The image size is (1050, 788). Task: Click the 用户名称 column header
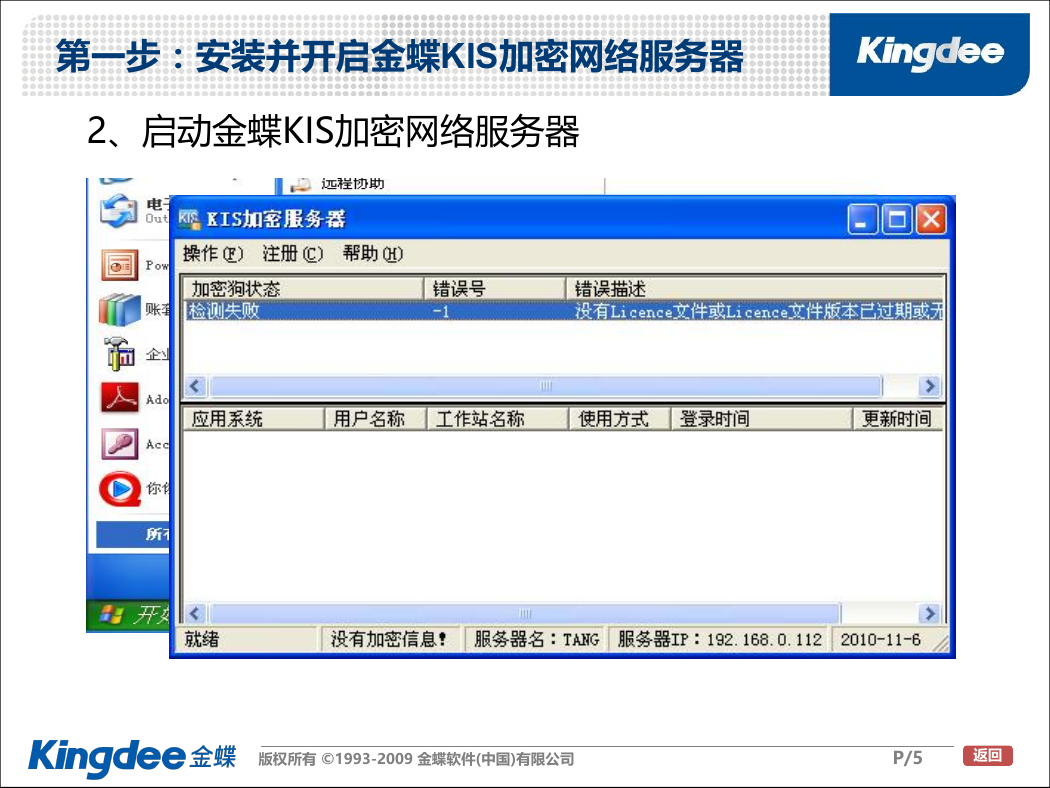376,418
